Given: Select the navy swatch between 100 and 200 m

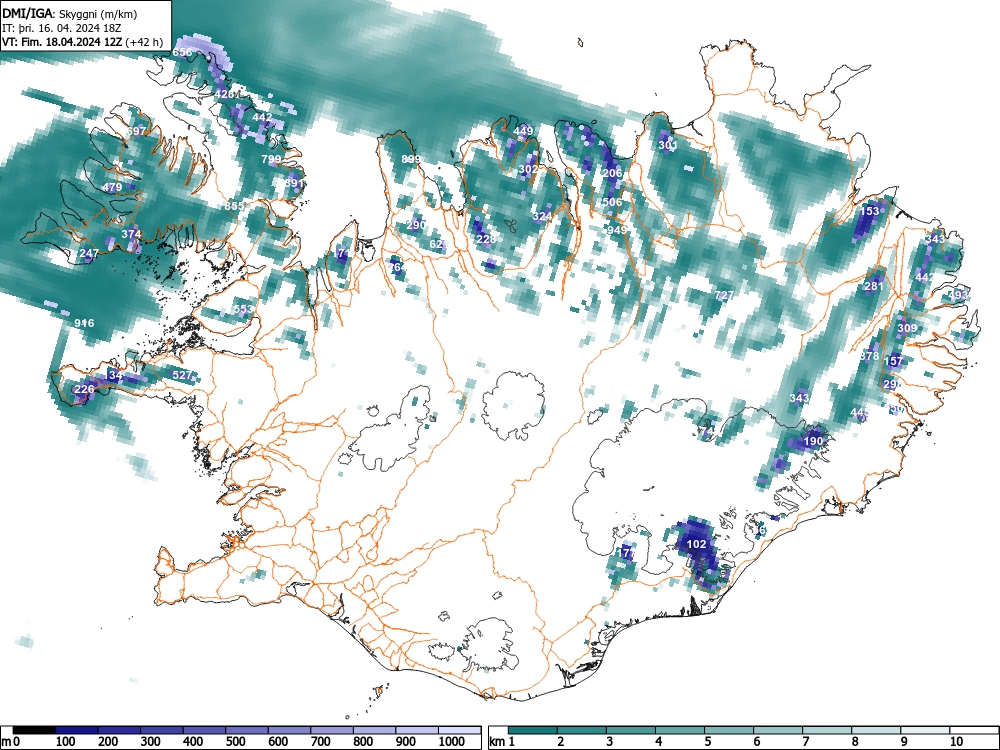Looking at the screenshot, I should (x=77, y=730).
